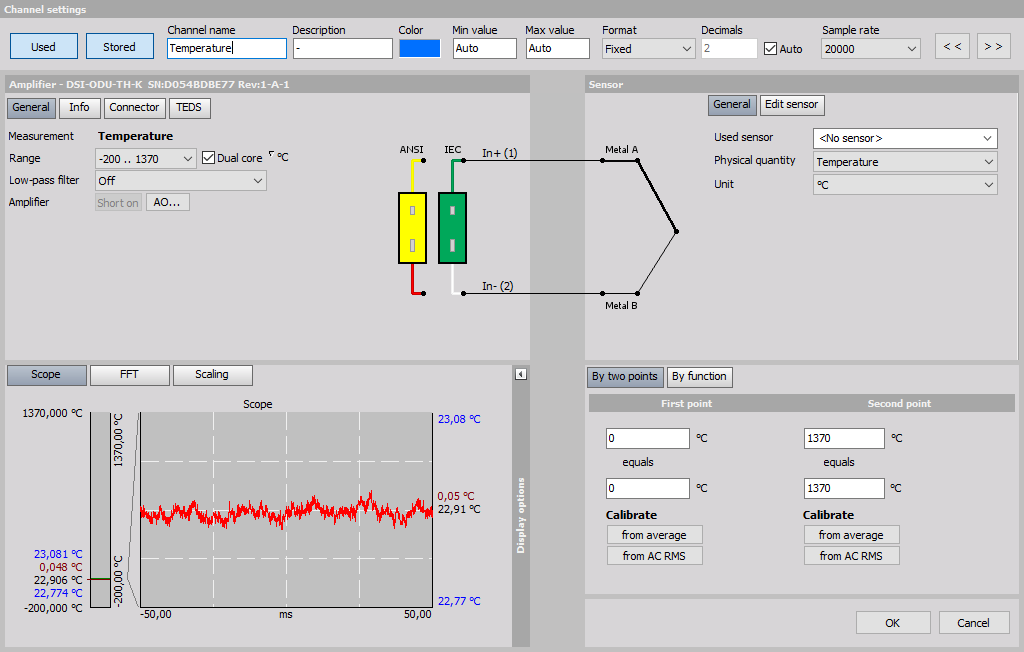This screenshot has width=1024, height=652.
Task: Switch to the amplifier Info tab
Action: coord(79,108)
